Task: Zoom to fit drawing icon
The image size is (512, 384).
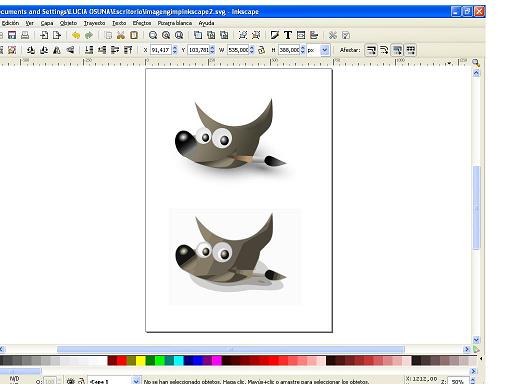Action: point(166,35)
